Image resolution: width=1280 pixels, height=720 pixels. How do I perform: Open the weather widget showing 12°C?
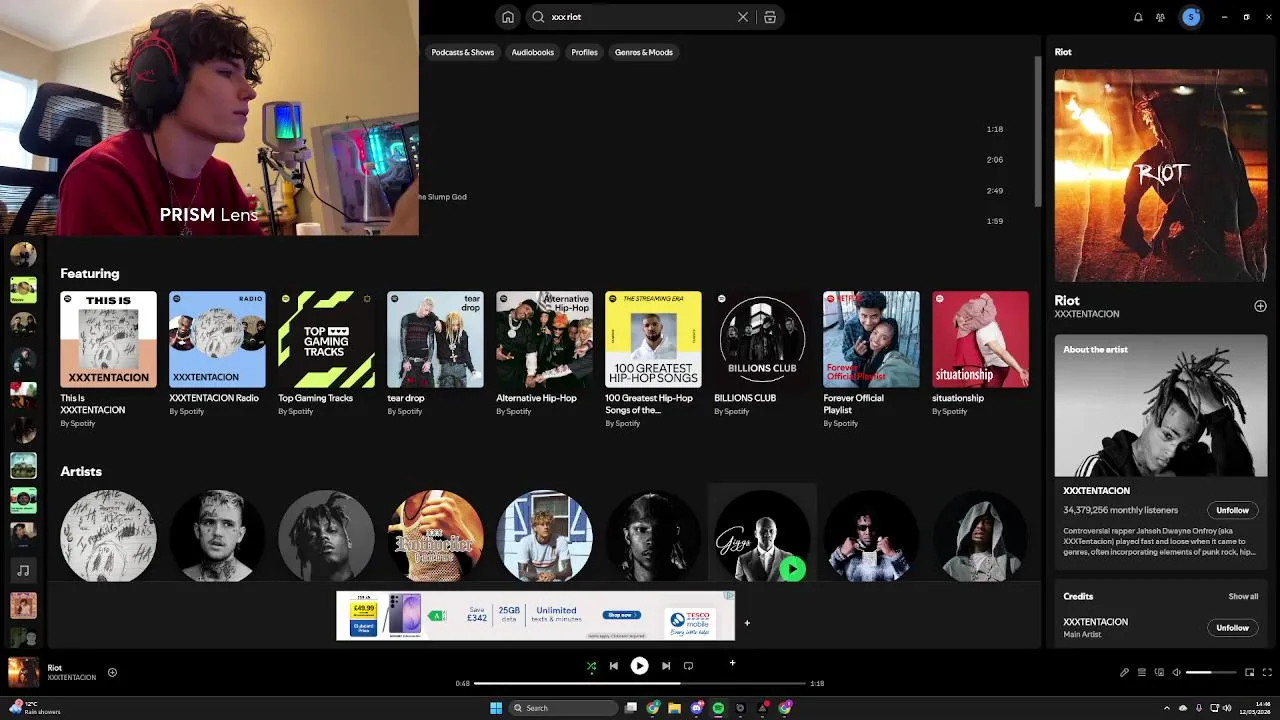coord(35,708)
